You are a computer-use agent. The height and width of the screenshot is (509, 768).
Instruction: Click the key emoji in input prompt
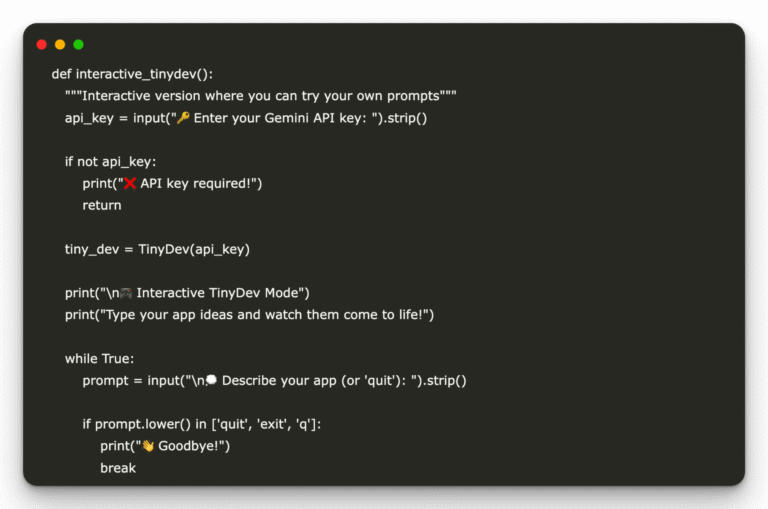click(x=183, y=118)
